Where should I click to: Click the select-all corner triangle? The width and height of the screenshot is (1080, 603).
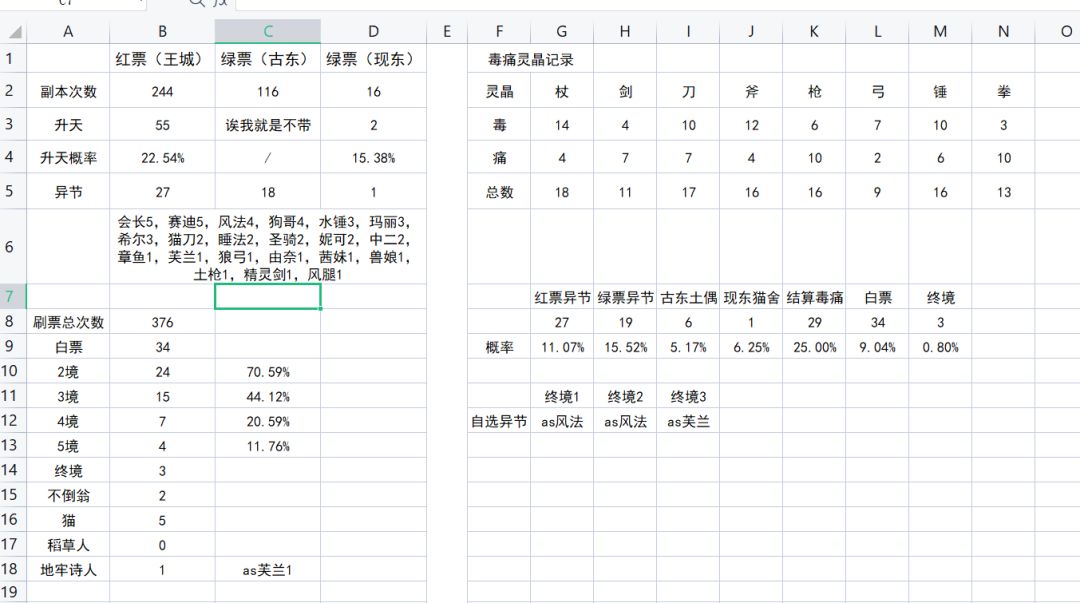pyautogui.click(x=14, y=32)
